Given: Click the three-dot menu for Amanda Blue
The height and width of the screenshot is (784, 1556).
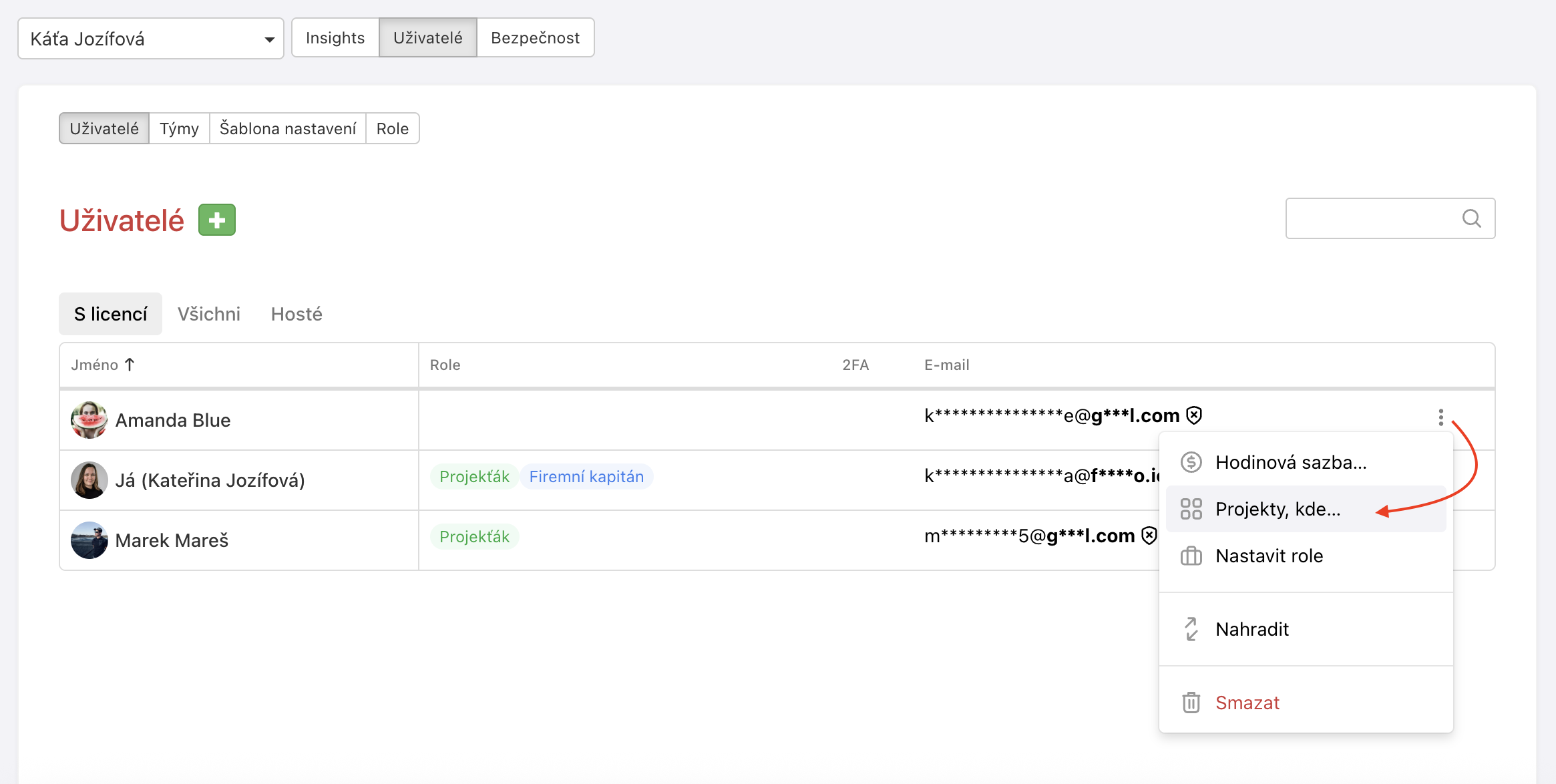Looking at the screenshot, I should pyautogui.click(x=1440, y=417).
